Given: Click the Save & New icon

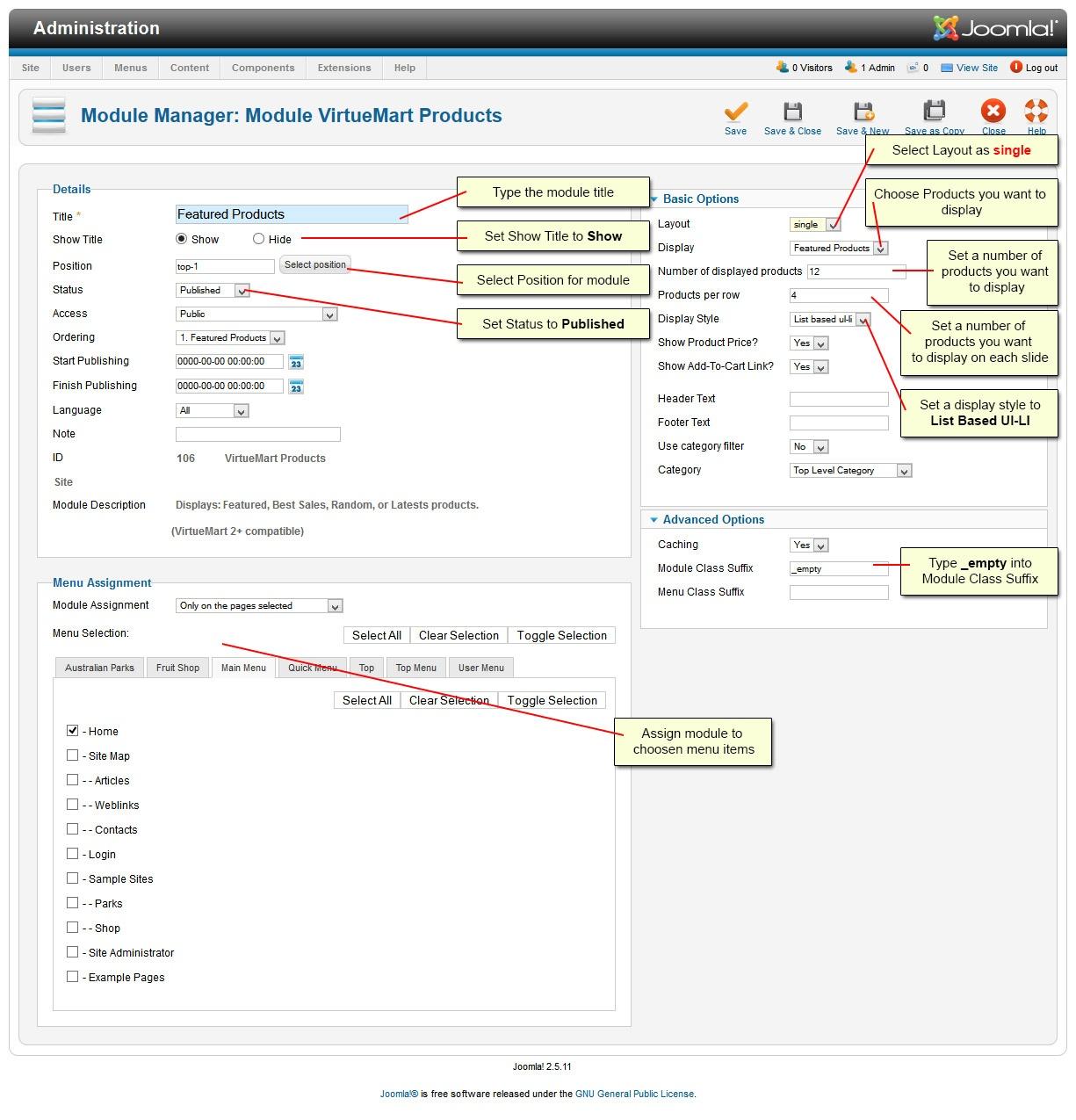Looking at the screenshot, I should pos(863,112).
